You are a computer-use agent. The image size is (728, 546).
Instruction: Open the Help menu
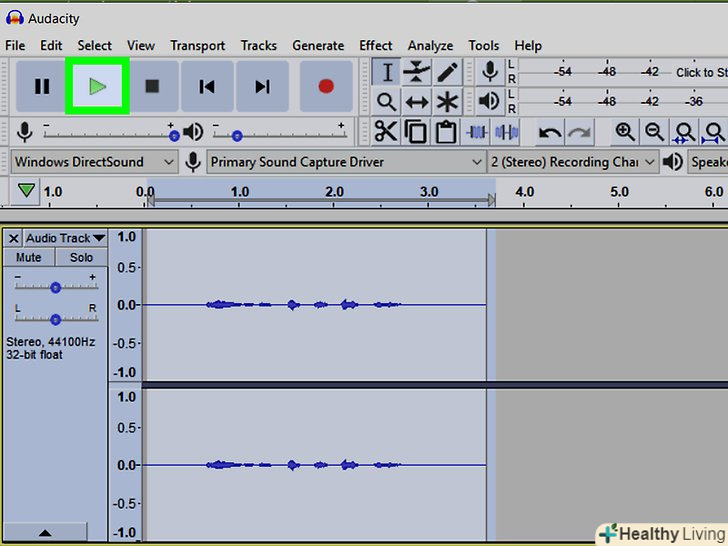pyautogui.click(x=528, y=46)
